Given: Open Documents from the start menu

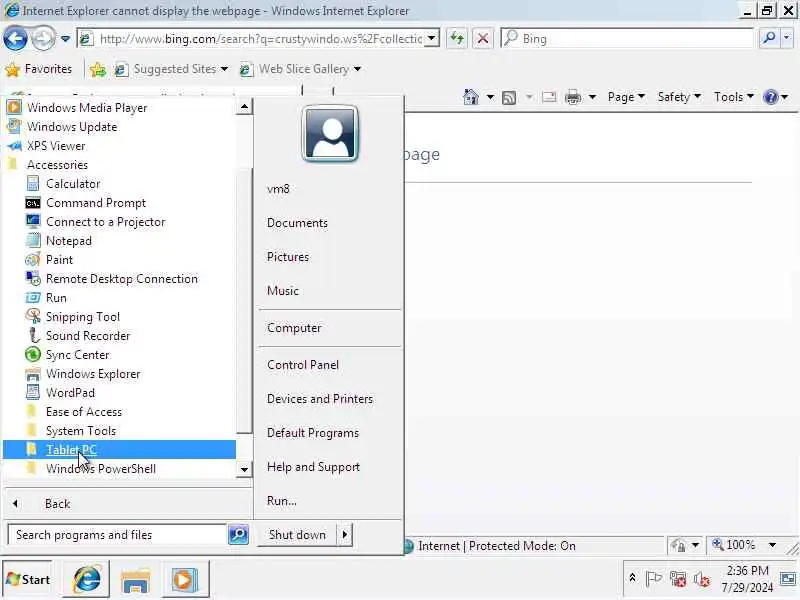Looking at the screenshot, I should pyautogui.click(x=297, y=223).
